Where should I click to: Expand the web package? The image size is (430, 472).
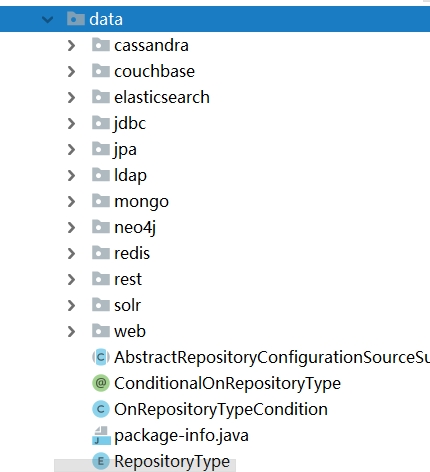[x=71, y=331]
